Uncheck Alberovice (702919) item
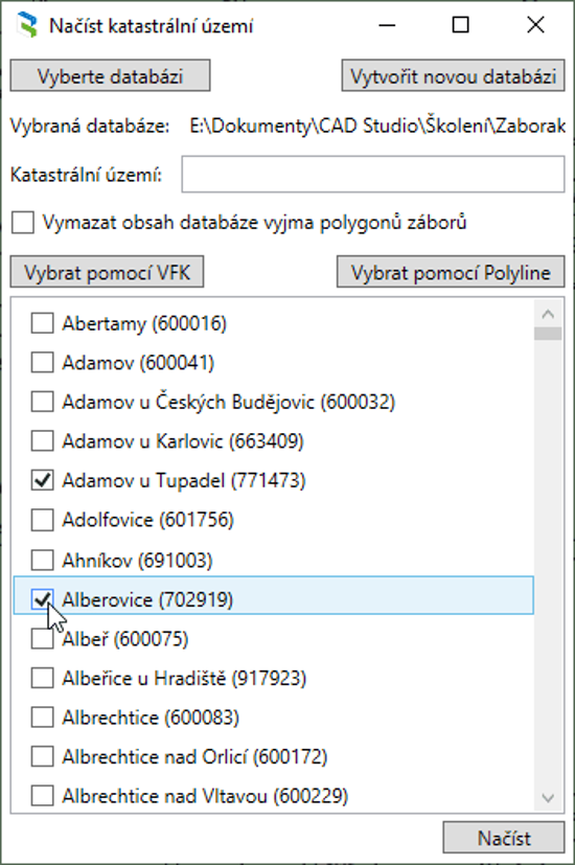575x865 pixels. (42, 599)
